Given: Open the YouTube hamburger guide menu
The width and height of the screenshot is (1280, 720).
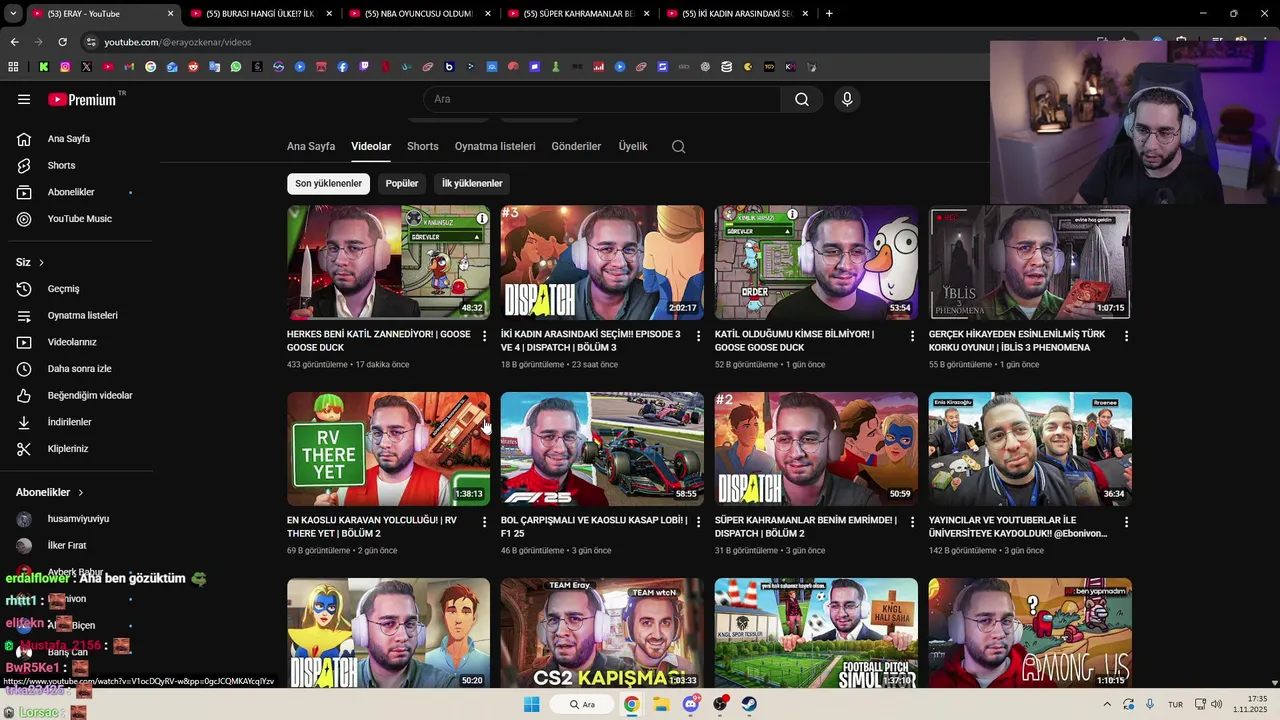Looking at the screenshot, I should click(24, 99).
